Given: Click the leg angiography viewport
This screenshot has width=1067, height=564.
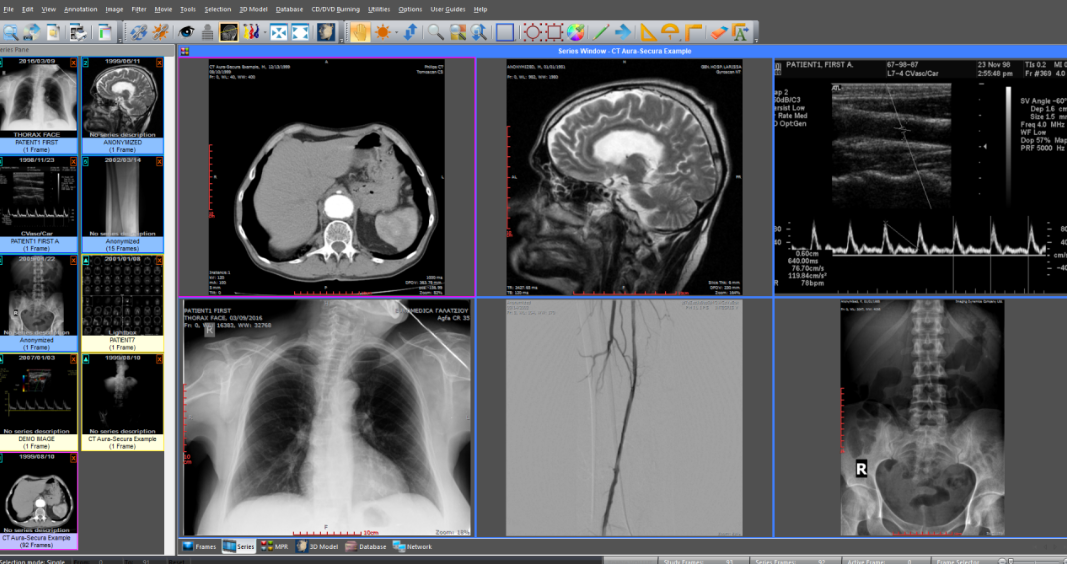Looking at the screenshot, I should [625, 418].
